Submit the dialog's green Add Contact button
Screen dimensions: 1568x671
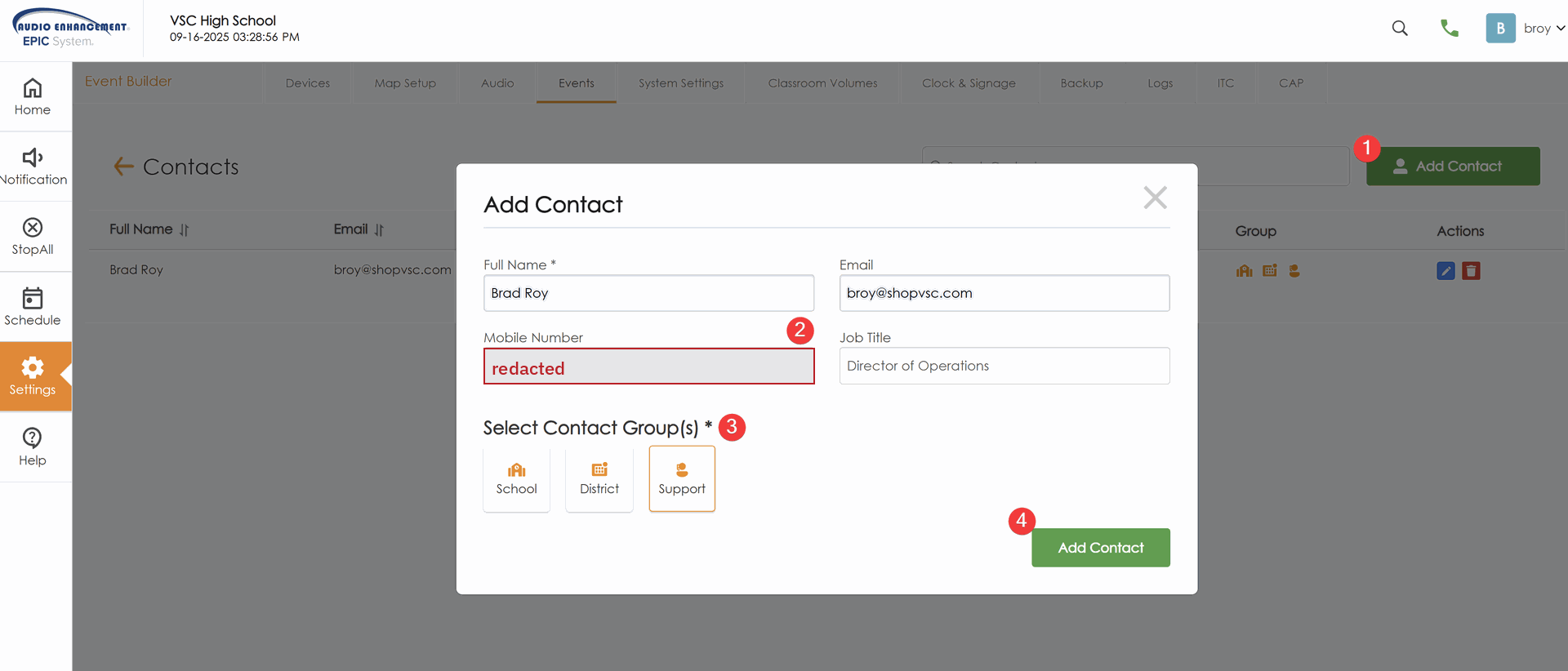(x=1101, y=548)
